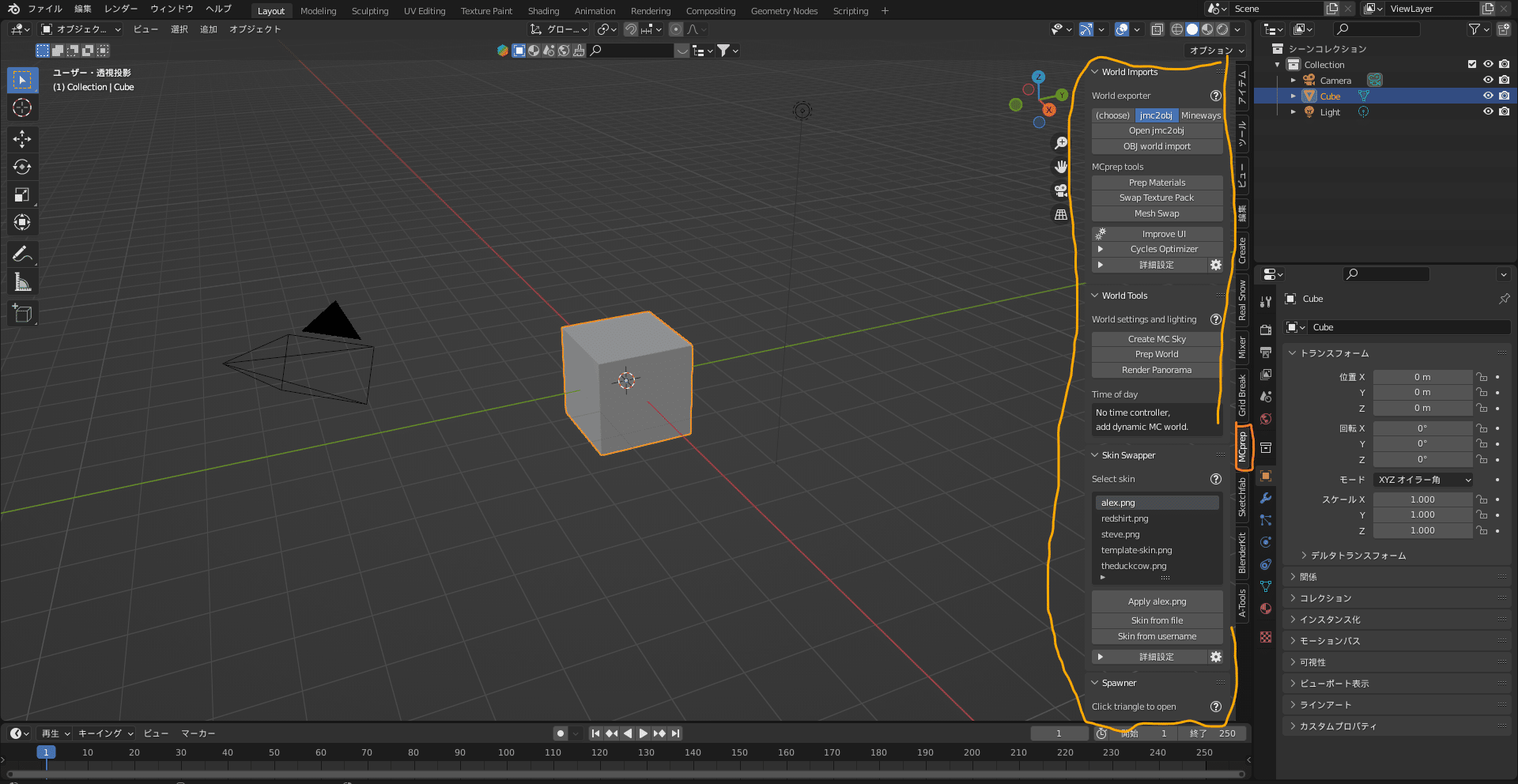Select the Cursor tool in the toolbar
This screenshot has width=1518, height=784.
(22, 108)
